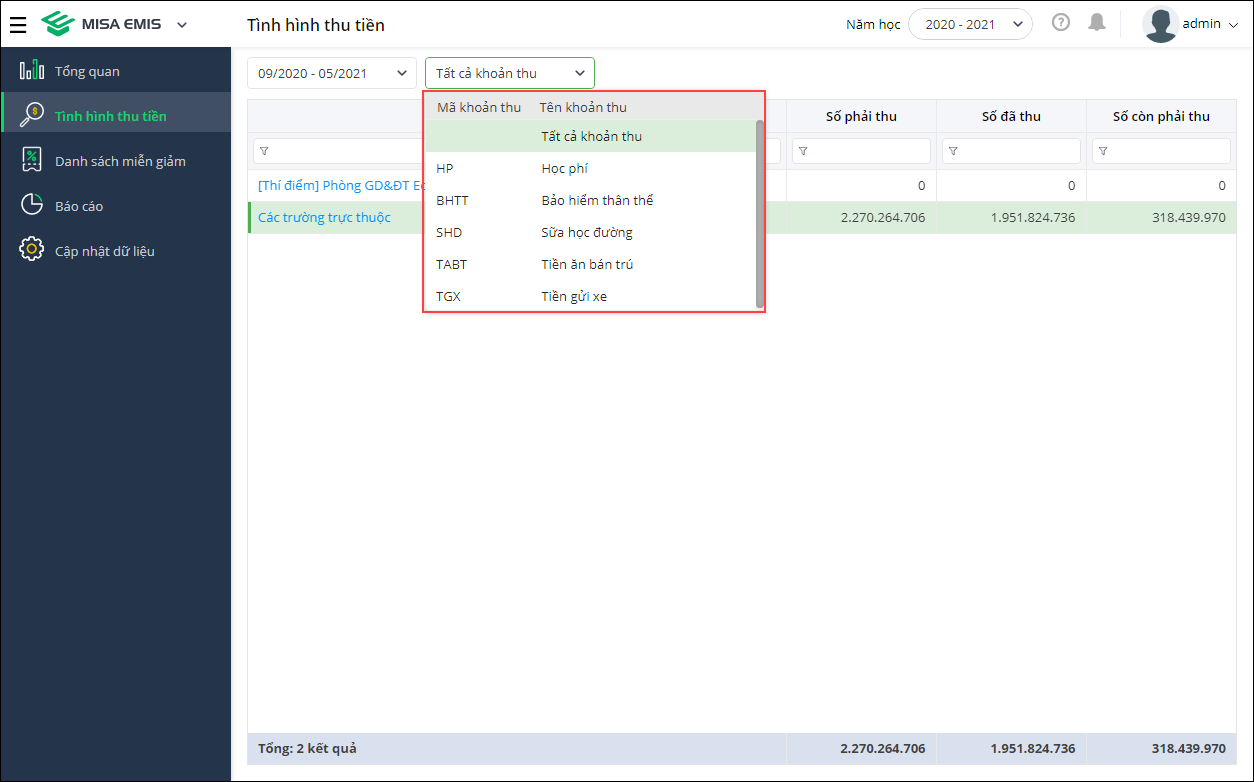
Task: Click filter funnel icon under Số phải thu
Action: pyautogui.click(x=803, y=151)
